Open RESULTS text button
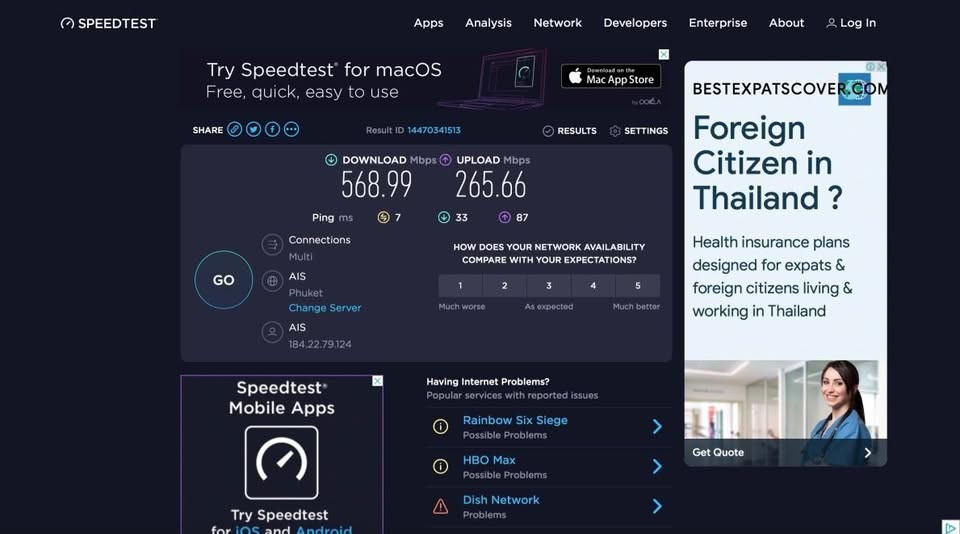 click(x=577, y=131)
